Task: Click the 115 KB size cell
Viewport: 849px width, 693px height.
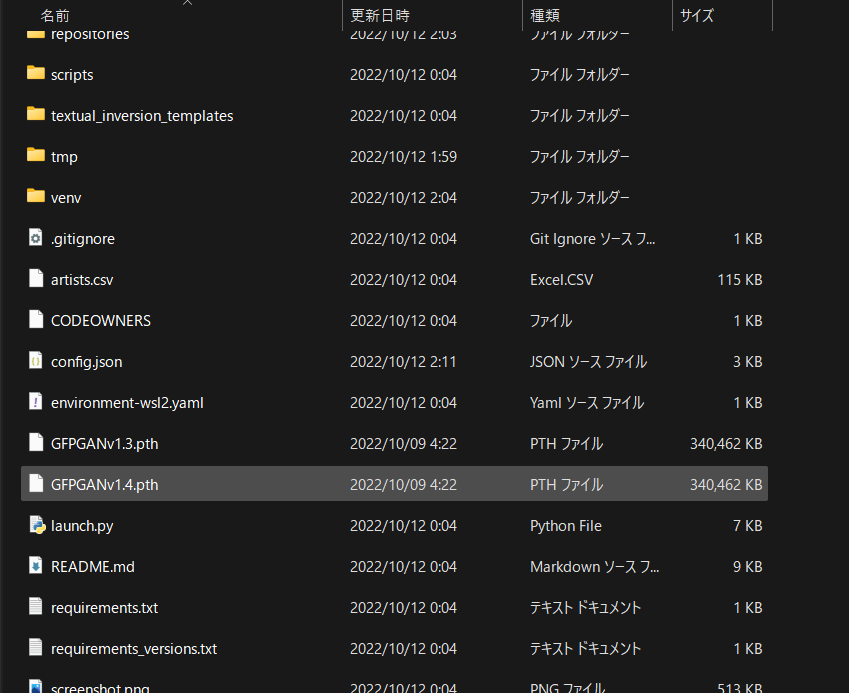Action: tap(740, 280)
